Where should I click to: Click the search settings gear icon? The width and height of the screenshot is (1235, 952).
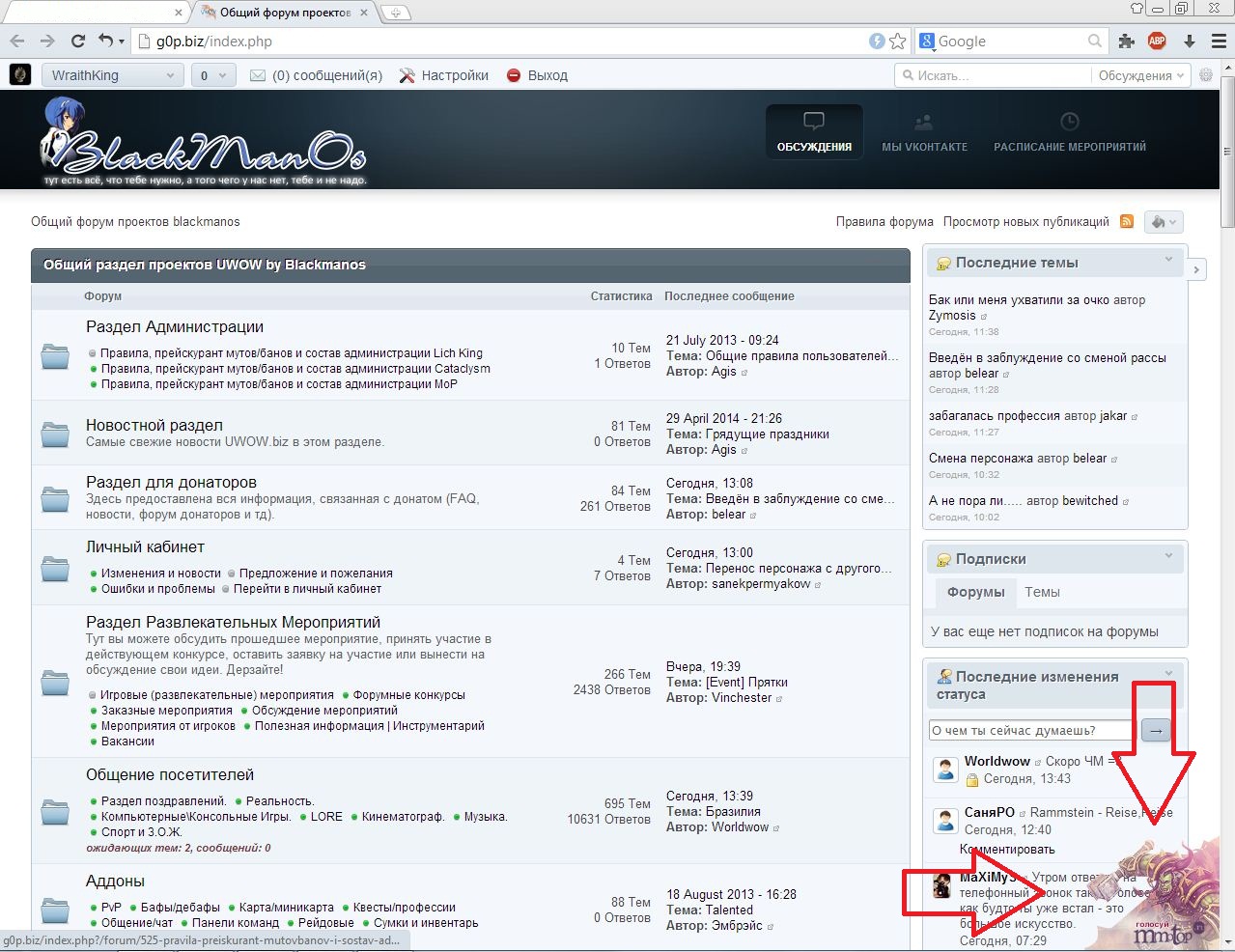[1206, 75]
